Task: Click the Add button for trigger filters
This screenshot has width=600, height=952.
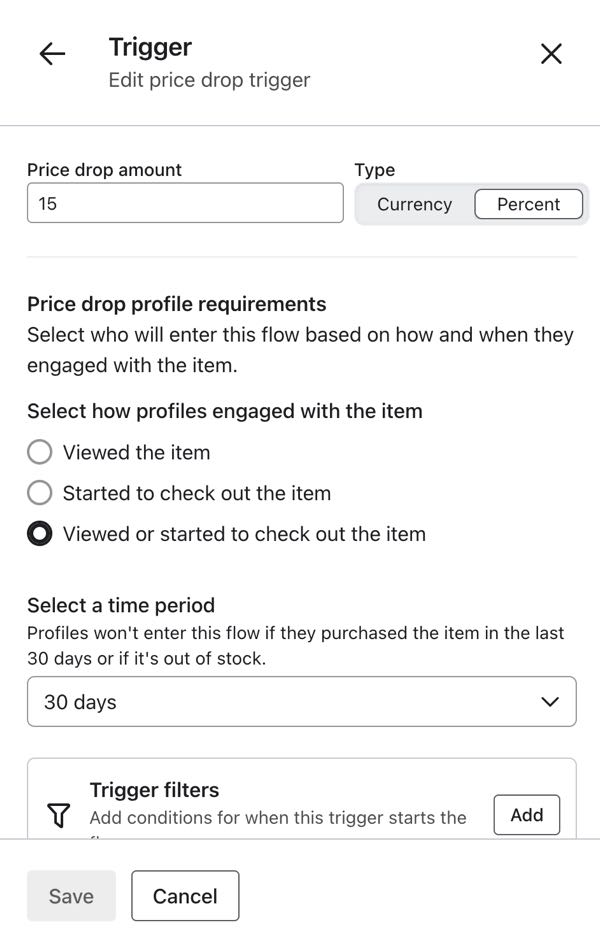Action: click(527, 815)
